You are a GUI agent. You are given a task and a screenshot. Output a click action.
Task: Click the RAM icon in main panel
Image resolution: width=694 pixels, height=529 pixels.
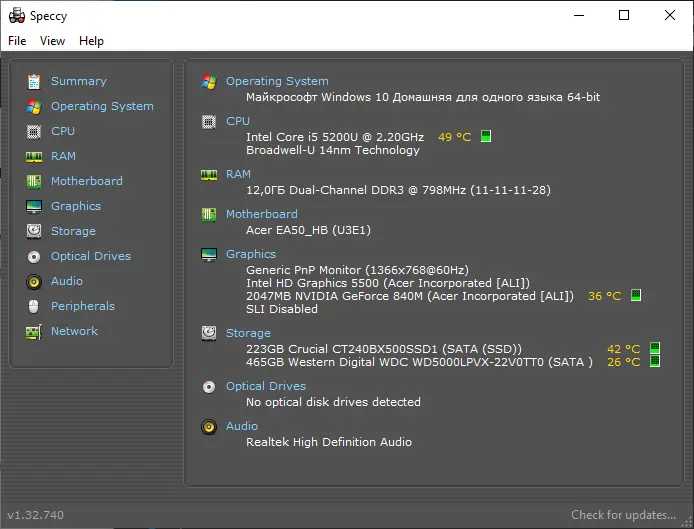coord(209,175)
